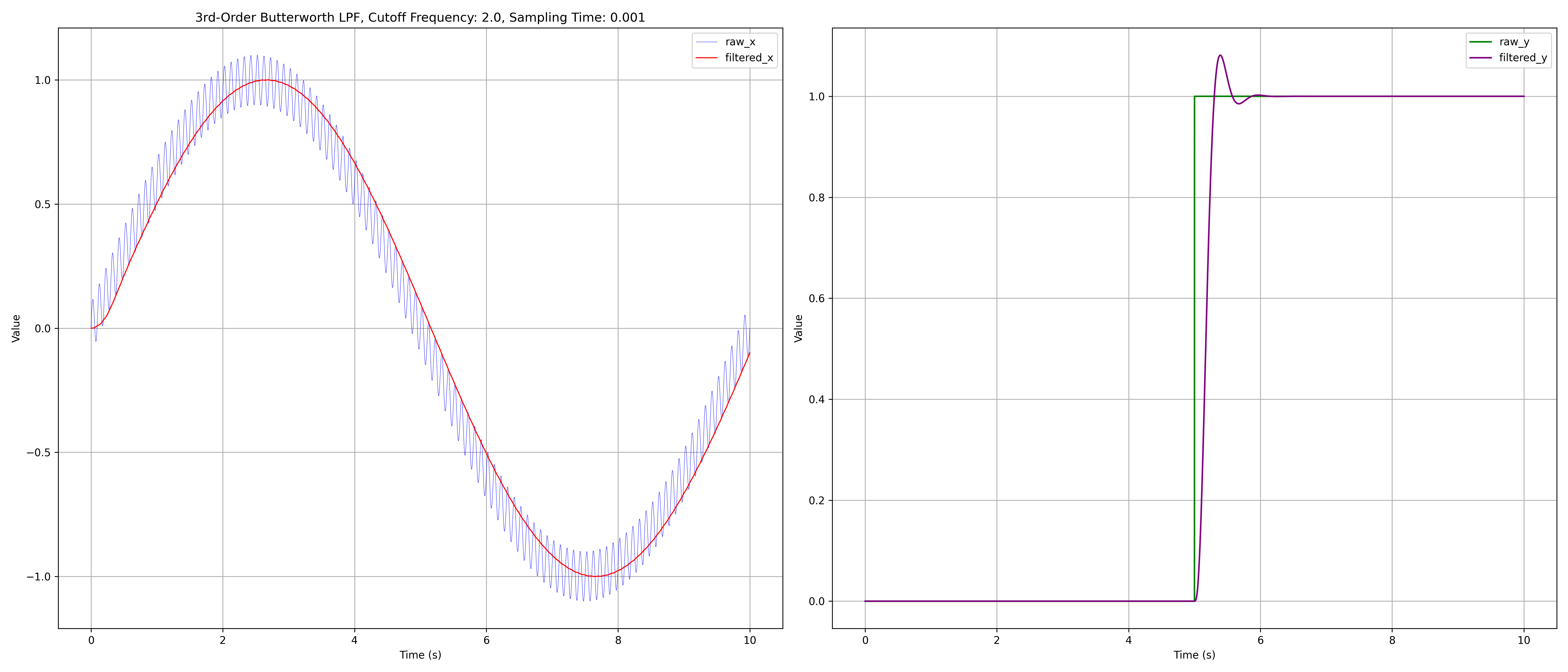Viewport: 1568px width, 672px height.
Task: Click the 6 time tick of the raw_x plot
Action: tap(486, 640)
